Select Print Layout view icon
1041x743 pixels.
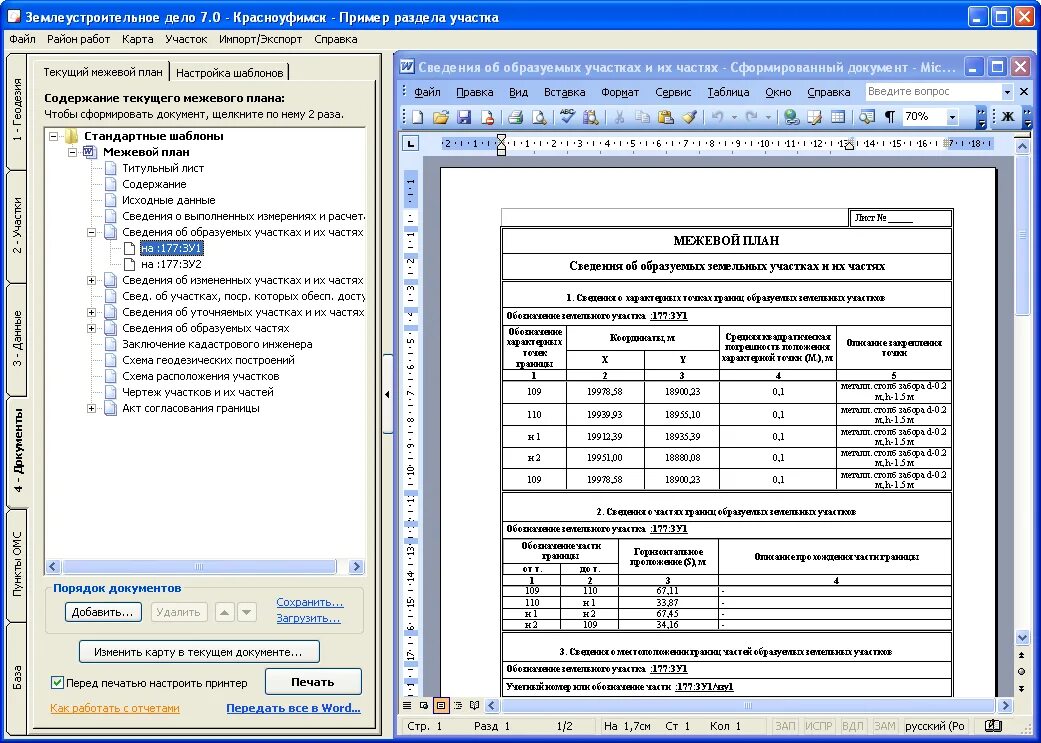(441, 705)
